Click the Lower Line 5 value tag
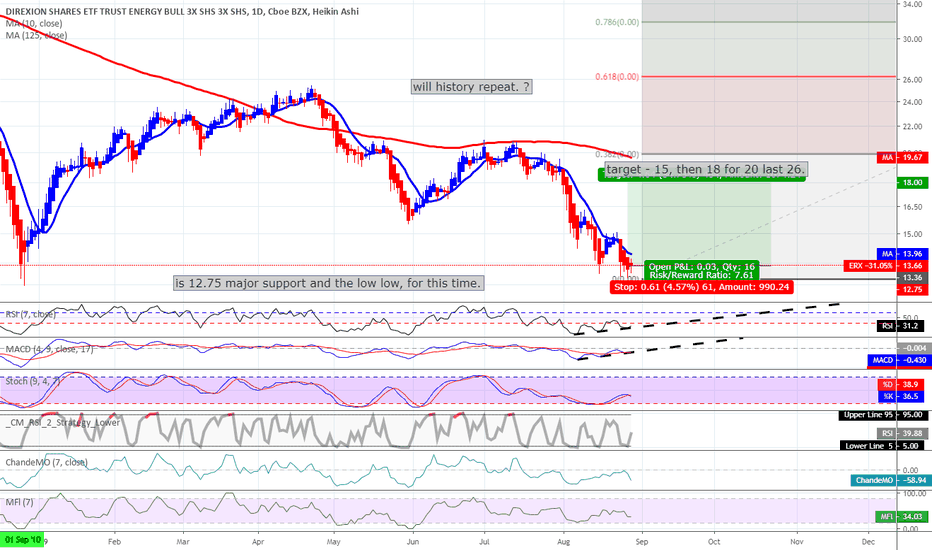The height and width of the screenshot is (550, 932). coord(883,446)
